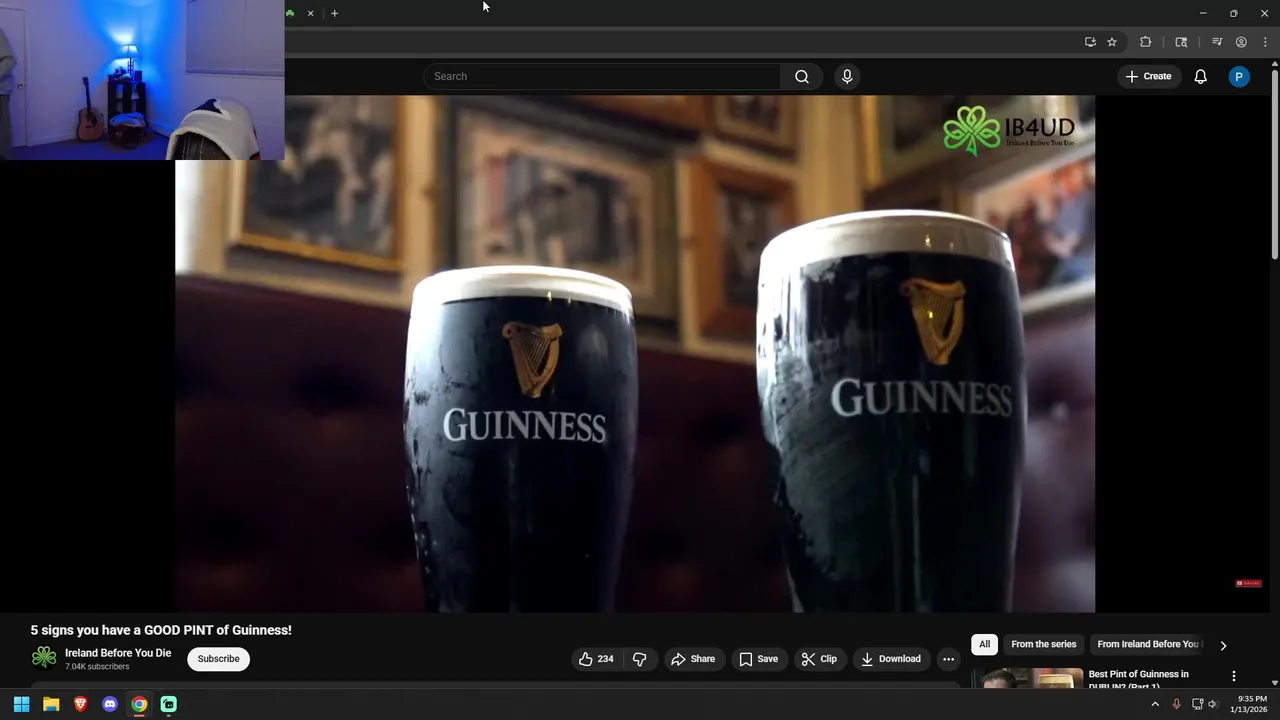The height and width of the screenshot is (720, 1280).
Task: Open the Chrome three-dot menu
Action: coord(1265,42)
